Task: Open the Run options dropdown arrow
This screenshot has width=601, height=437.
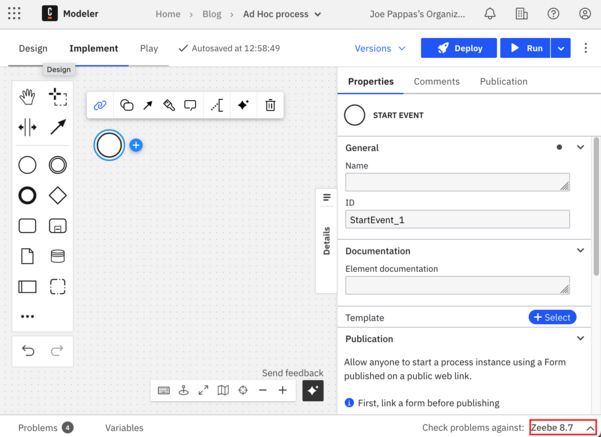Action: 561,48
